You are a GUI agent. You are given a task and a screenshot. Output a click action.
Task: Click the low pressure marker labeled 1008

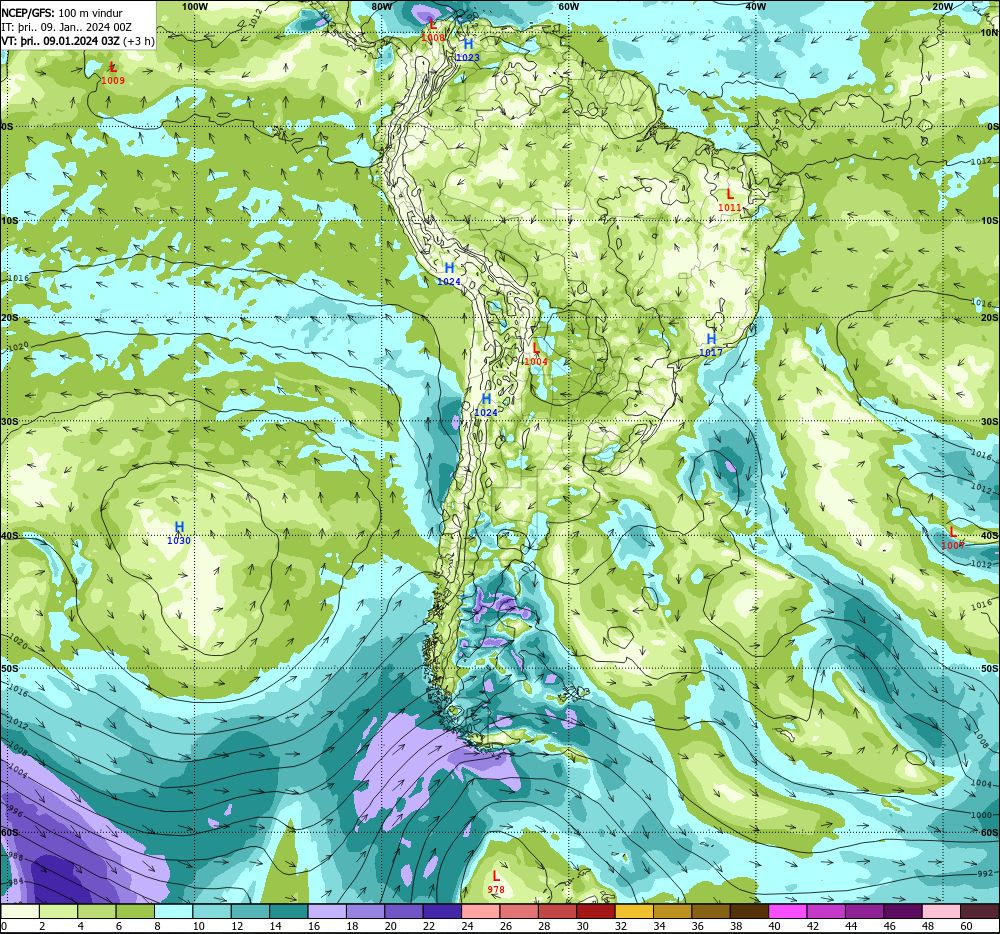tap(433, 30)
